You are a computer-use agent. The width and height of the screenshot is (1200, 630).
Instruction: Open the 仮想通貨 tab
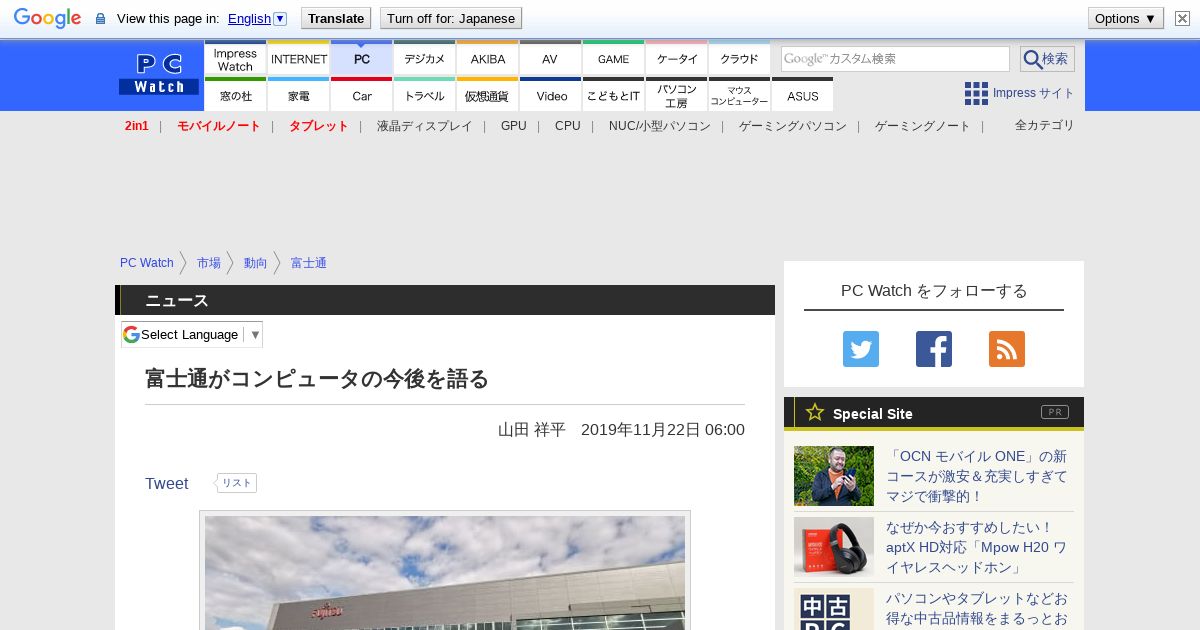pos(488,95)
